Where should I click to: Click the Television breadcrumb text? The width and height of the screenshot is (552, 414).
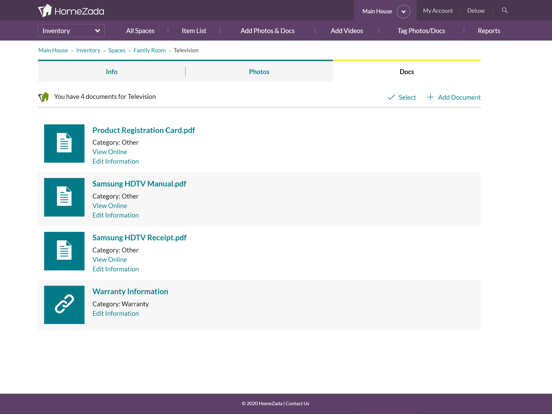[186, 50]
